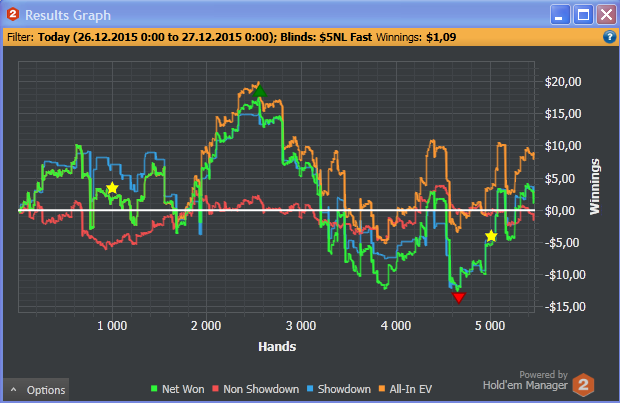
Task: Maximize the Results Graph window
Action: [x=583, y=15]
